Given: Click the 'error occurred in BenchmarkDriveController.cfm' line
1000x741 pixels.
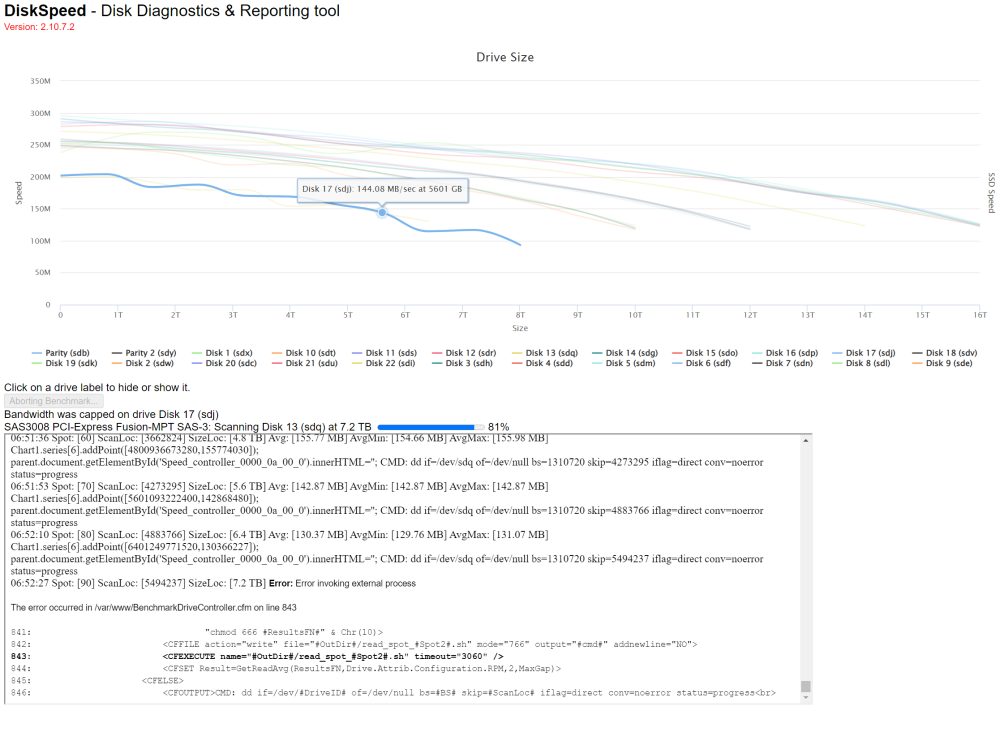Looking at the screenshot, I should 154,608.
